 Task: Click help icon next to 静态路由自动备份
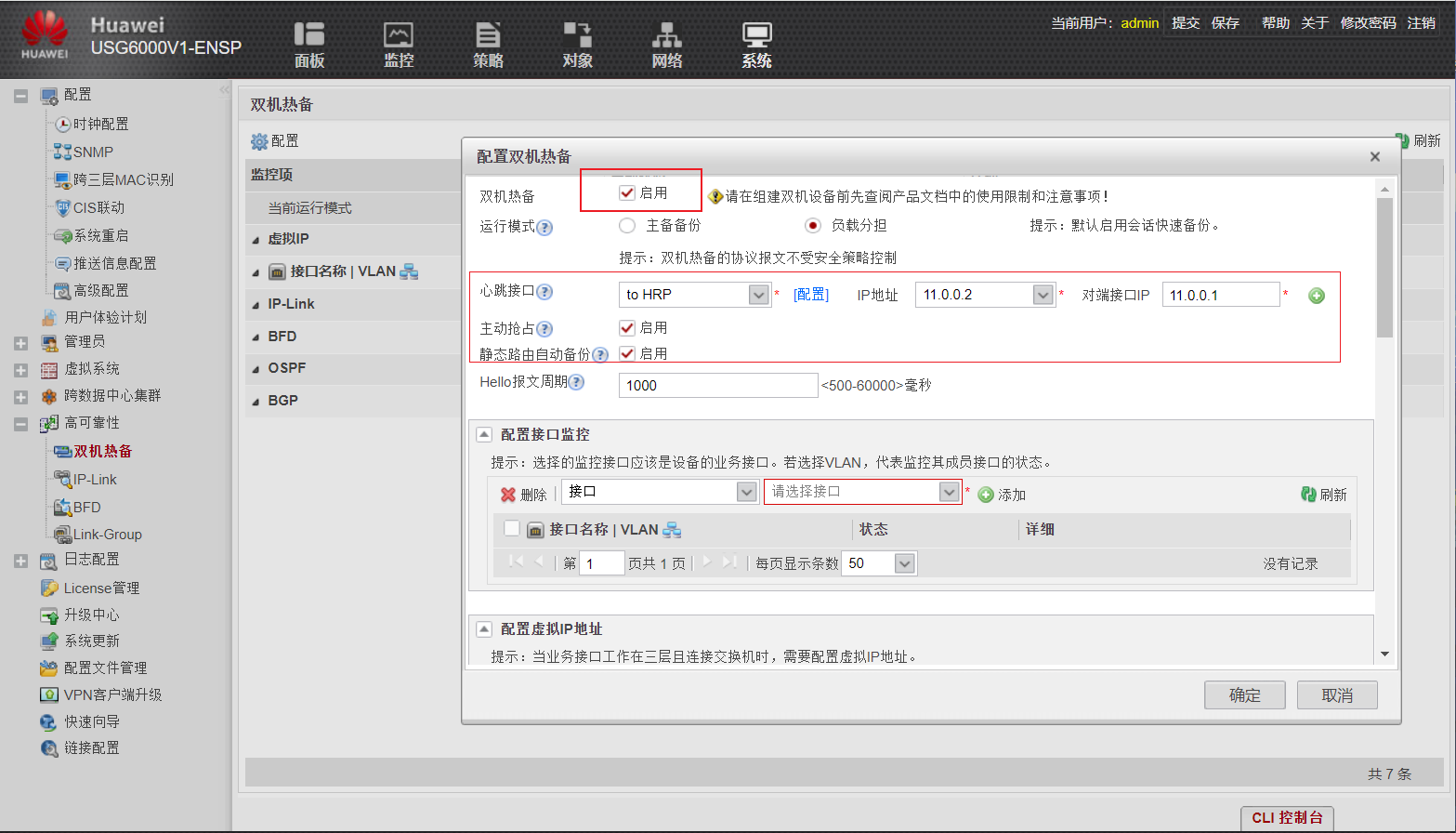[x=600, y=354]
